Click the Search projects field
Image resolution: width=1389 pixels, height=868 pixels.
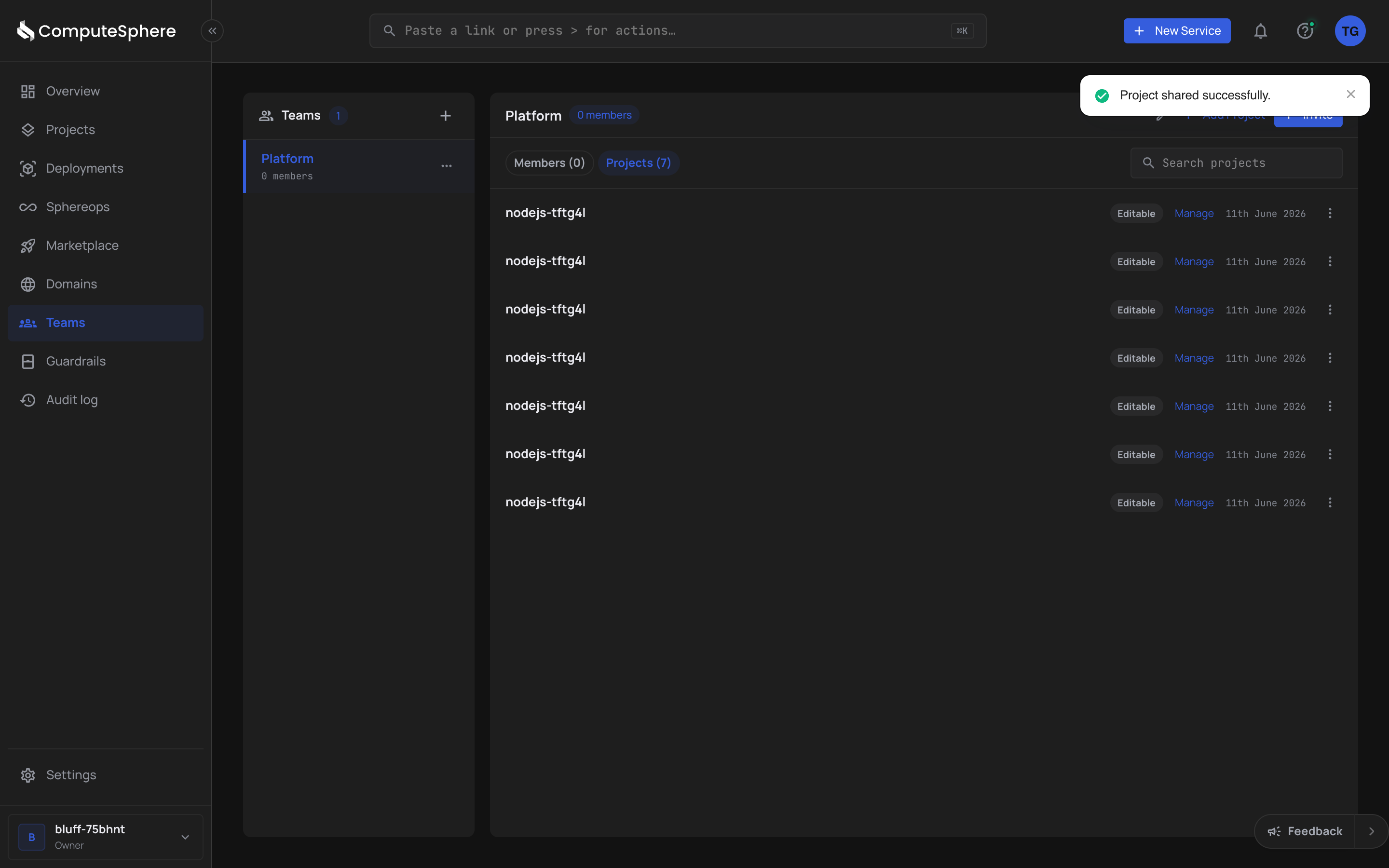1236,163
